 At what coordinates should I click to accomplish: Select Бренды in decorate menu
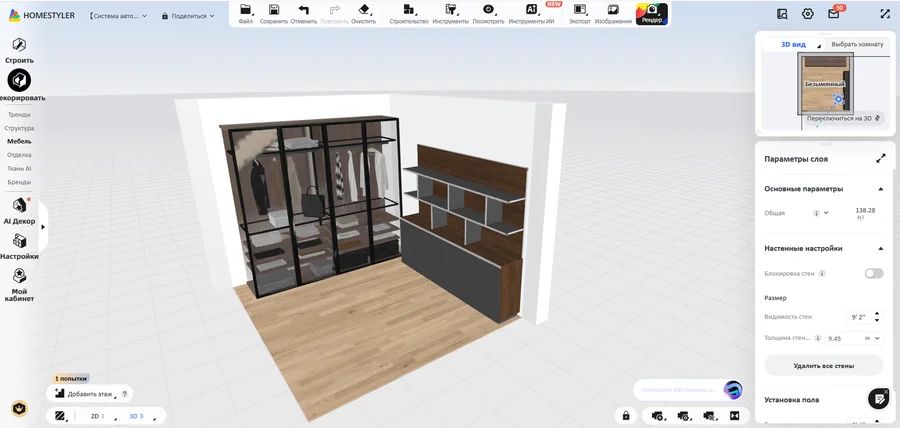pyautogui.click(x=20, y=182)
